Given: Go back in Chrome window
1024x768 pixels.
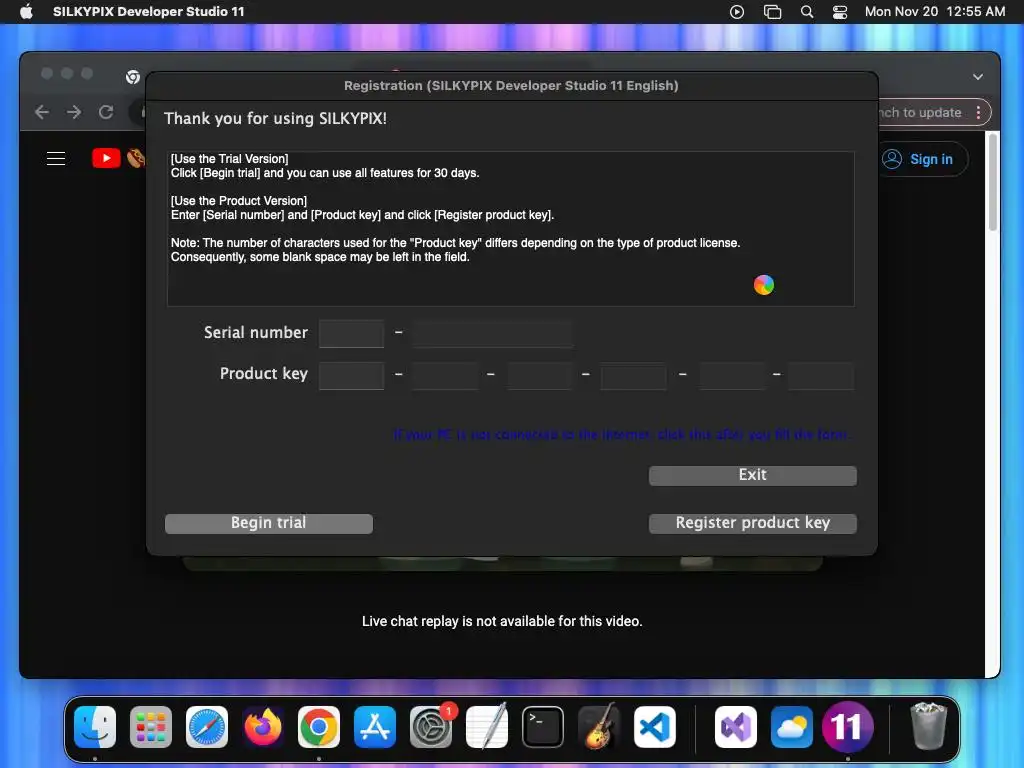Looking at the screenshot, I should click(x=42, y=112).
